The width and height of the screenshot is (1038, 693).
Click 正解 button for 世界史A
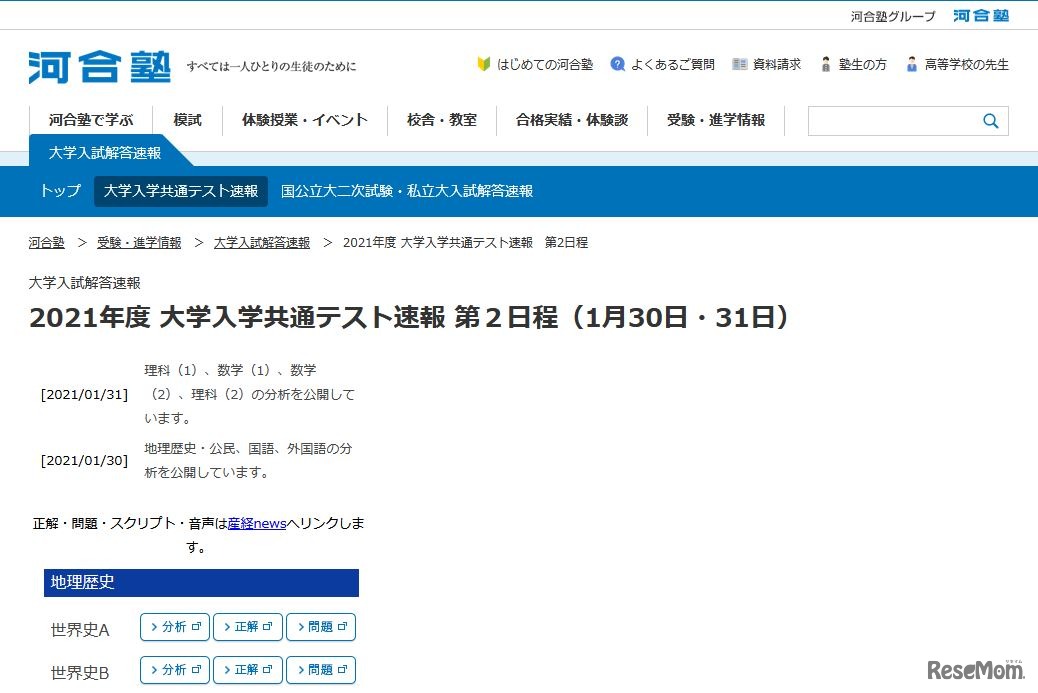click(247, 626)
